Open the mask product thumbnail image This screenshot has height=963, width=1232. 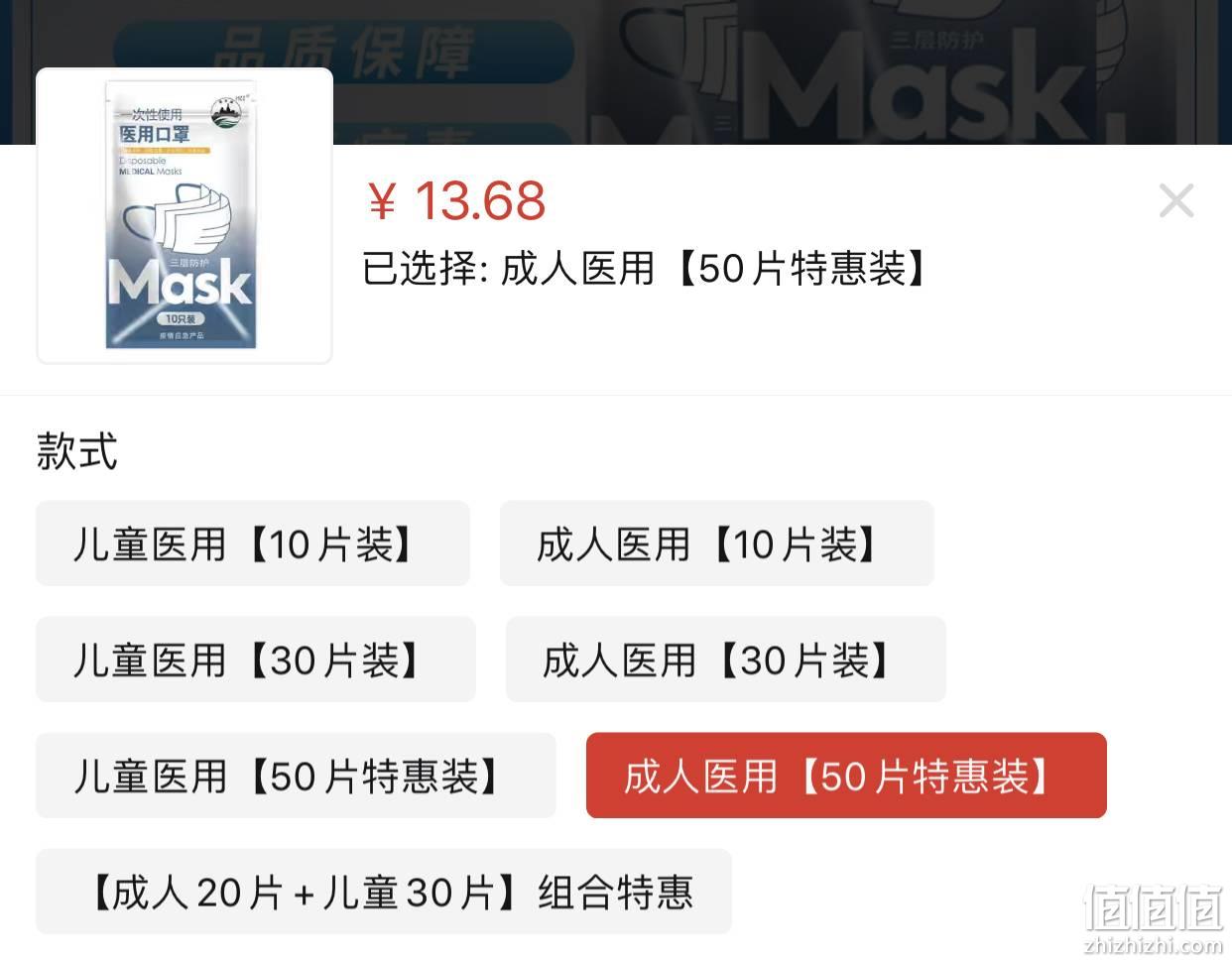click(185, 216)
